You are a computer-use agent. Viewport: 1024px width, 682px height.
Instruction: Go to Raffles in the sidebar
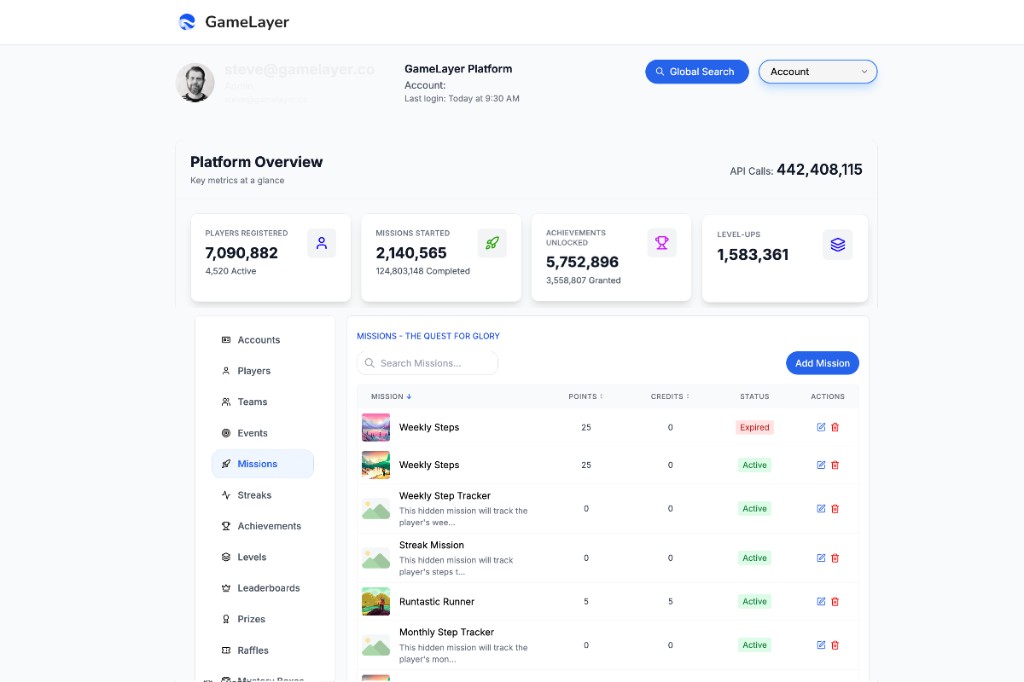pos(263,650)
